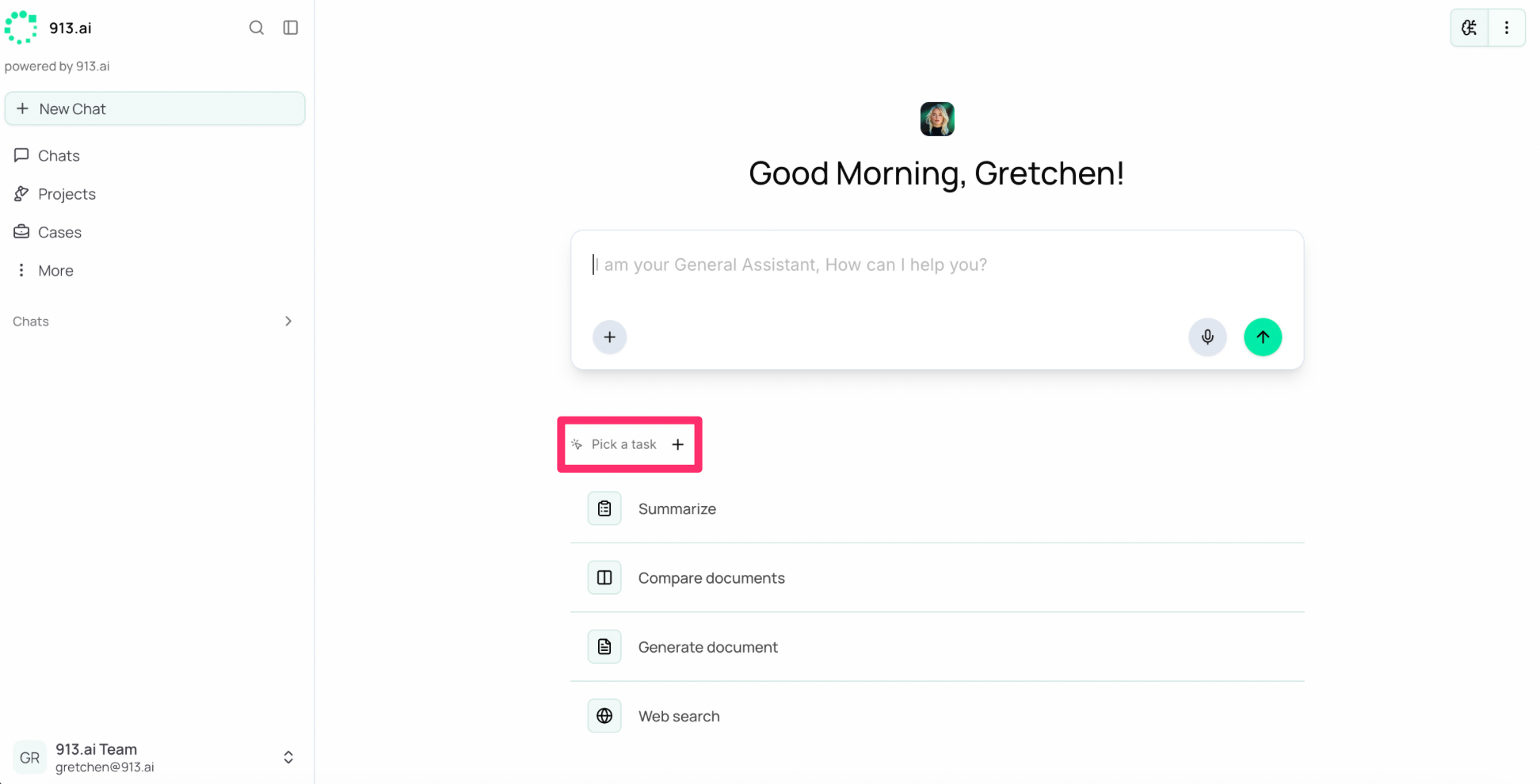Open the assistant settings icon at top right
This screenshot has width=1540, height=784.
point(1469,28)
